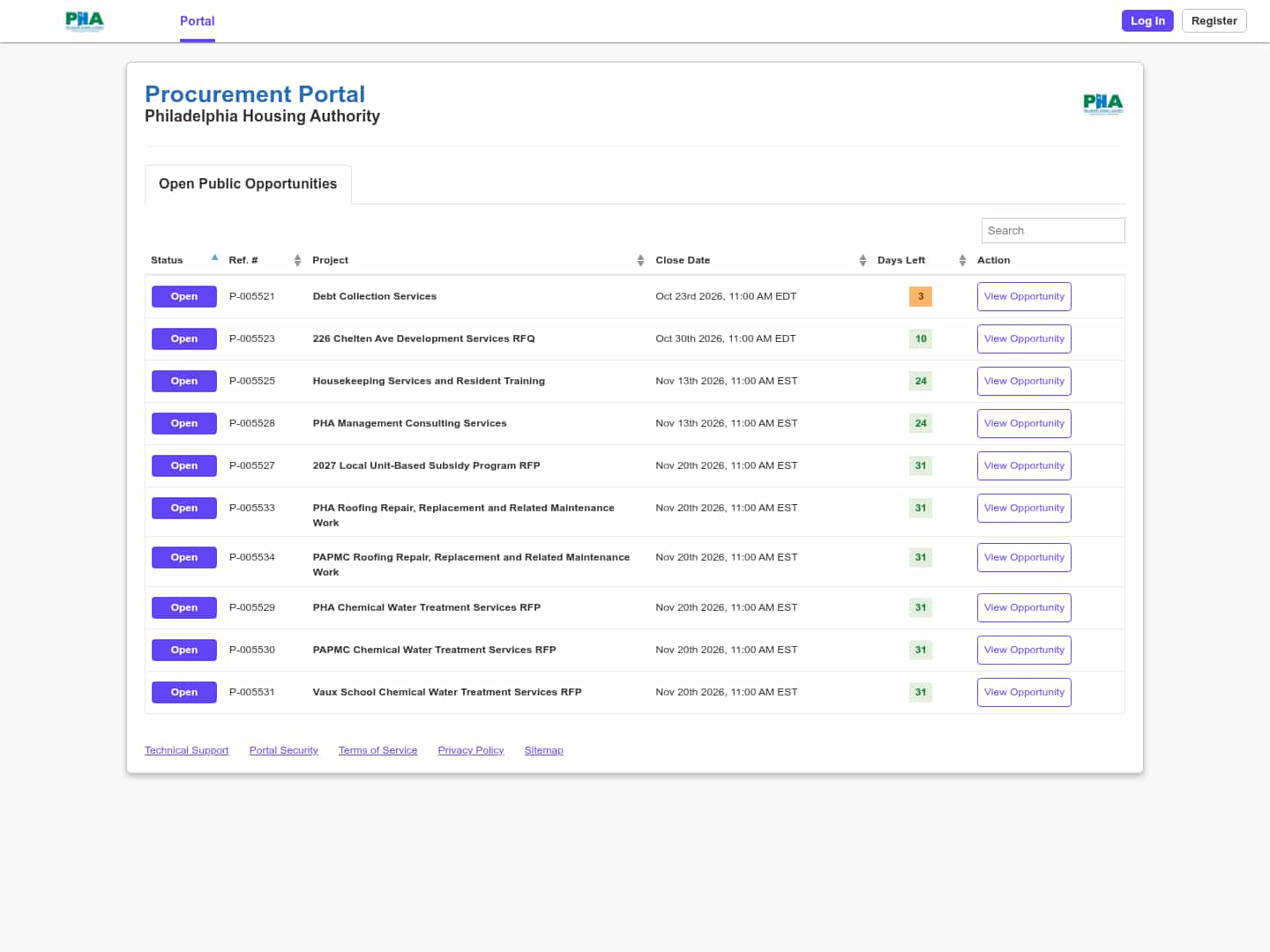Viewport: 1270px width, 952px height.
Task: View Opportunity for Vaux School Chemical Water Treatment
Action: [x=1024, y=693]
